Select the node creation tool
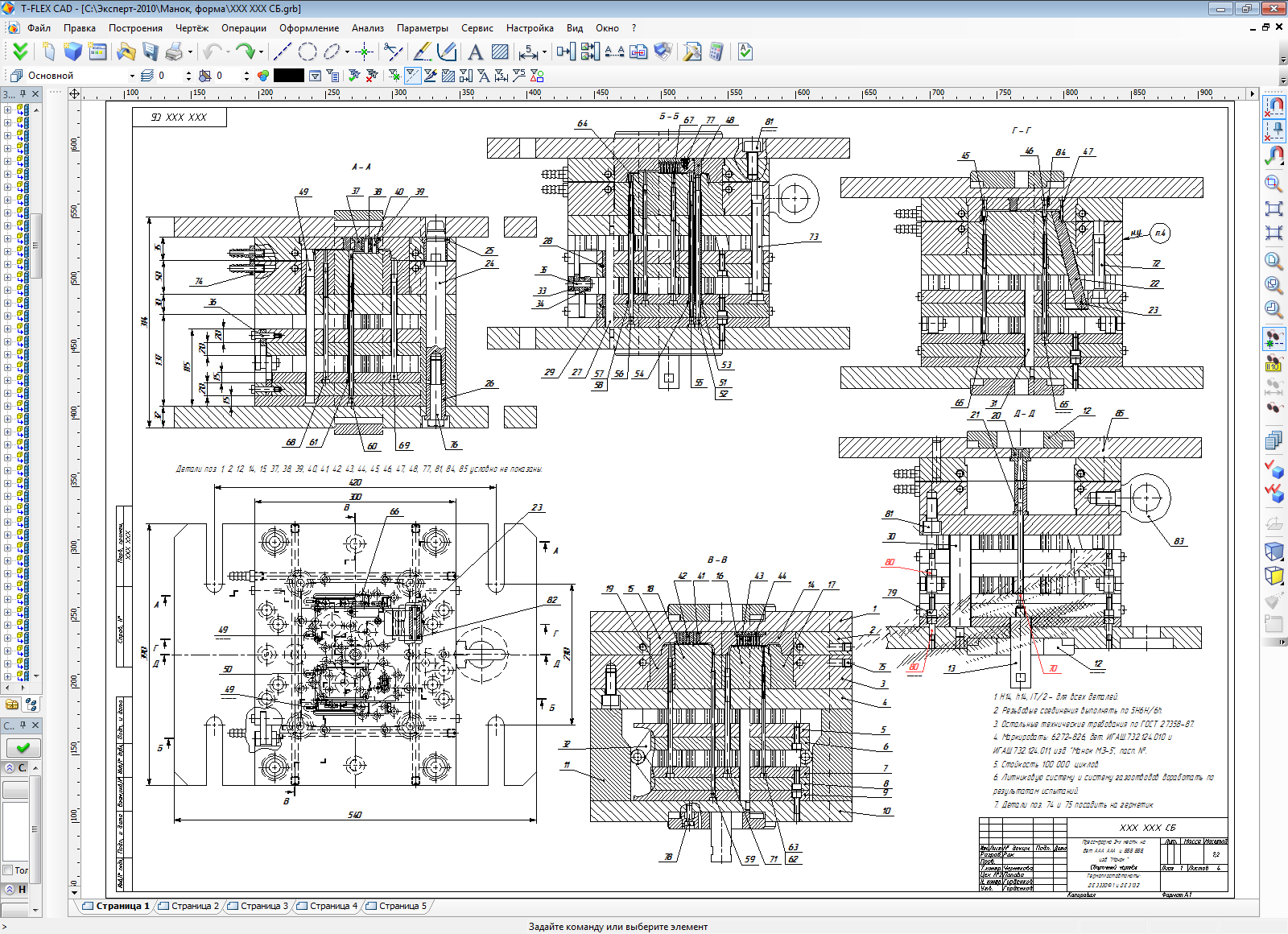 [365, 52]
